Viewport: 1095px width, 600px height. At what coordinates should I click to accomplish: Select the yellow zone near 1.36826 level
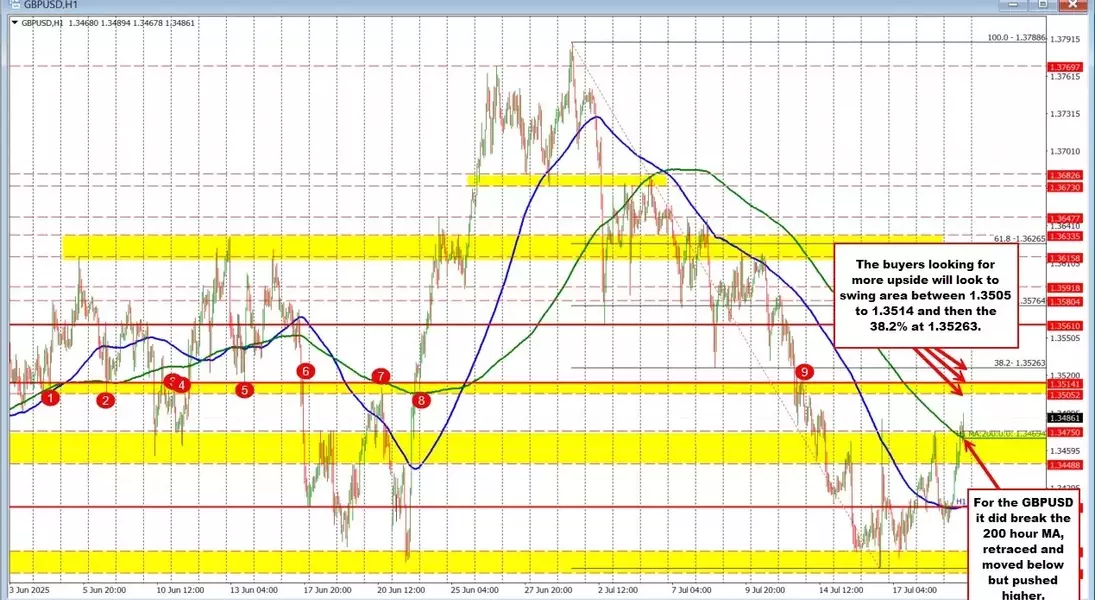[562, 180]
